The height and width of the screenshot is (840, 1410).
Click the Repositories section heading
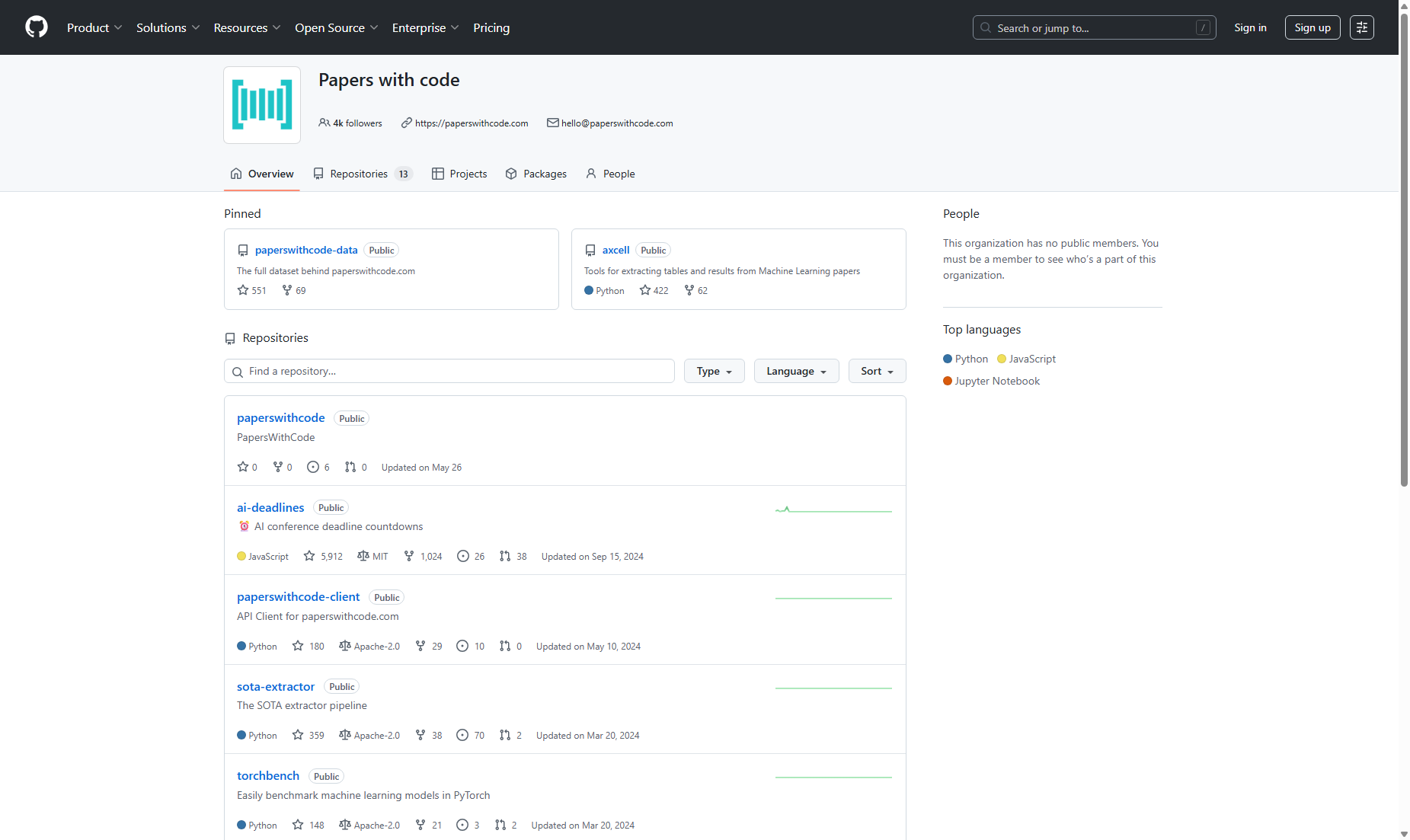(x=275, y=337)
